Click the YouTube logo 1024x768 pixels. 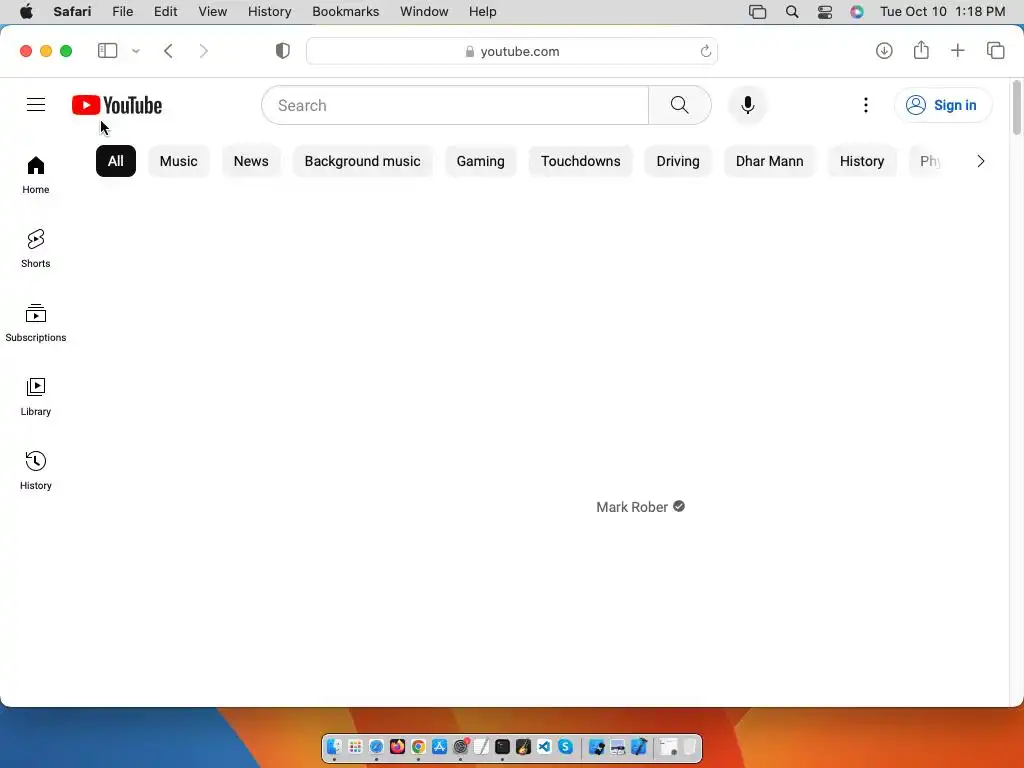tap(117, 105)
